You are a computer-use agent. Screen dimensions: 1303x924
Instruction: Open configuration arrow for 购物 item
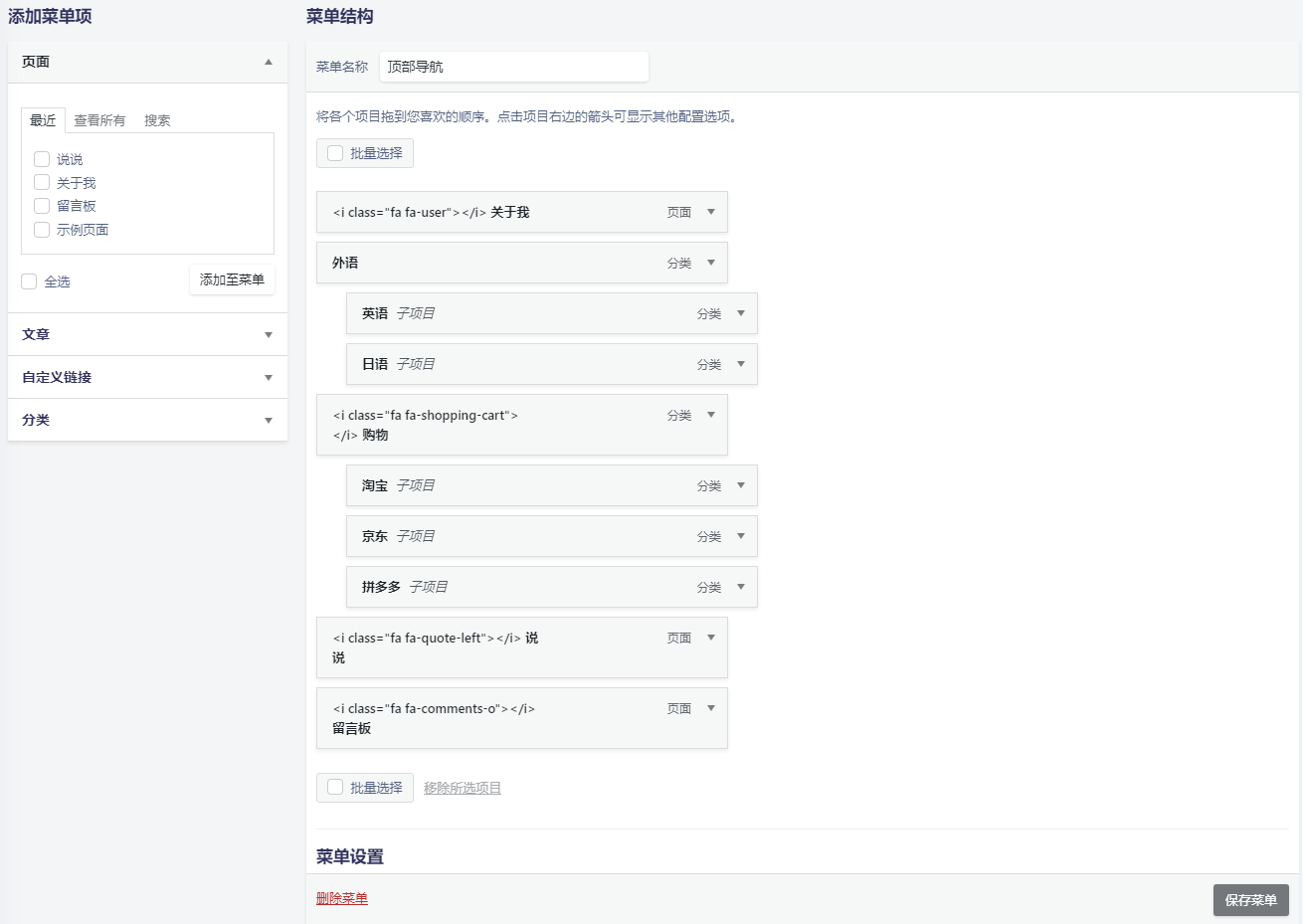pyautogui.click(x=712, y=415)
